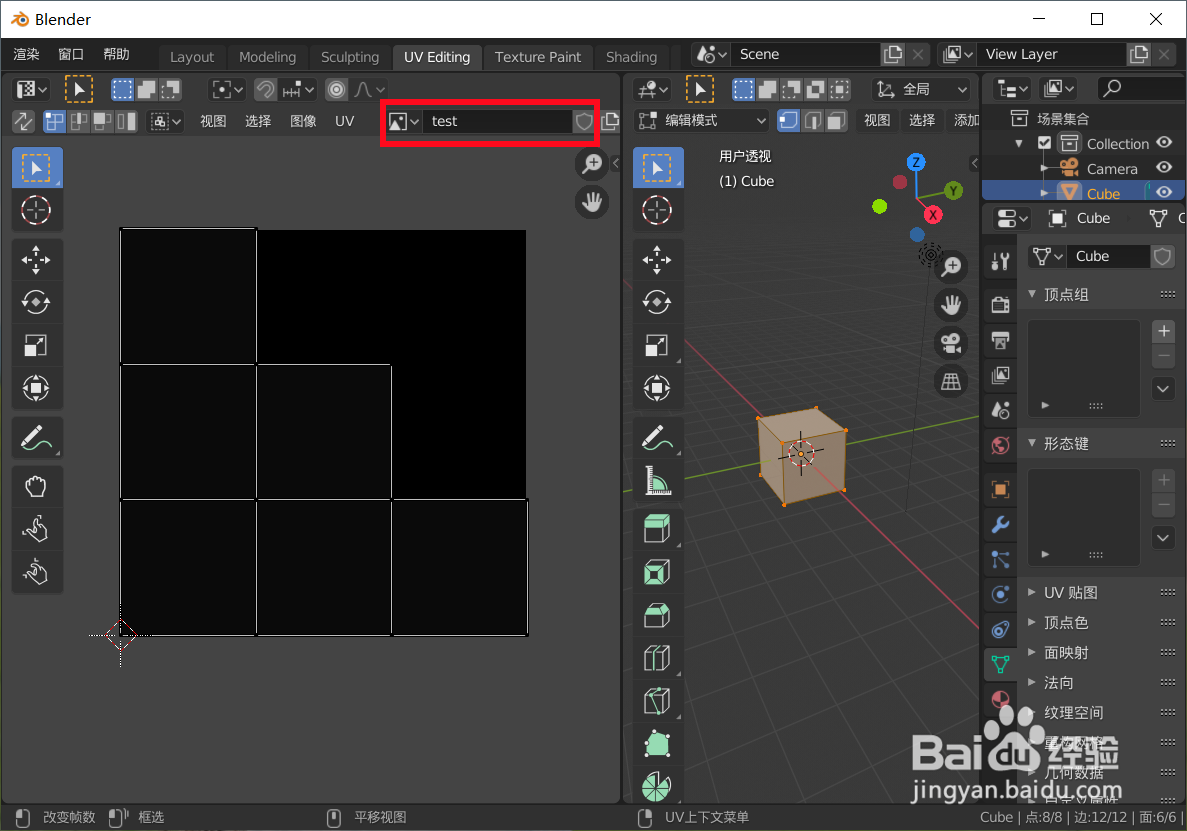Toggle proportional editing in UV editor
The image size is (1187, 831).
pyautogui.click(x=336, y=89)
